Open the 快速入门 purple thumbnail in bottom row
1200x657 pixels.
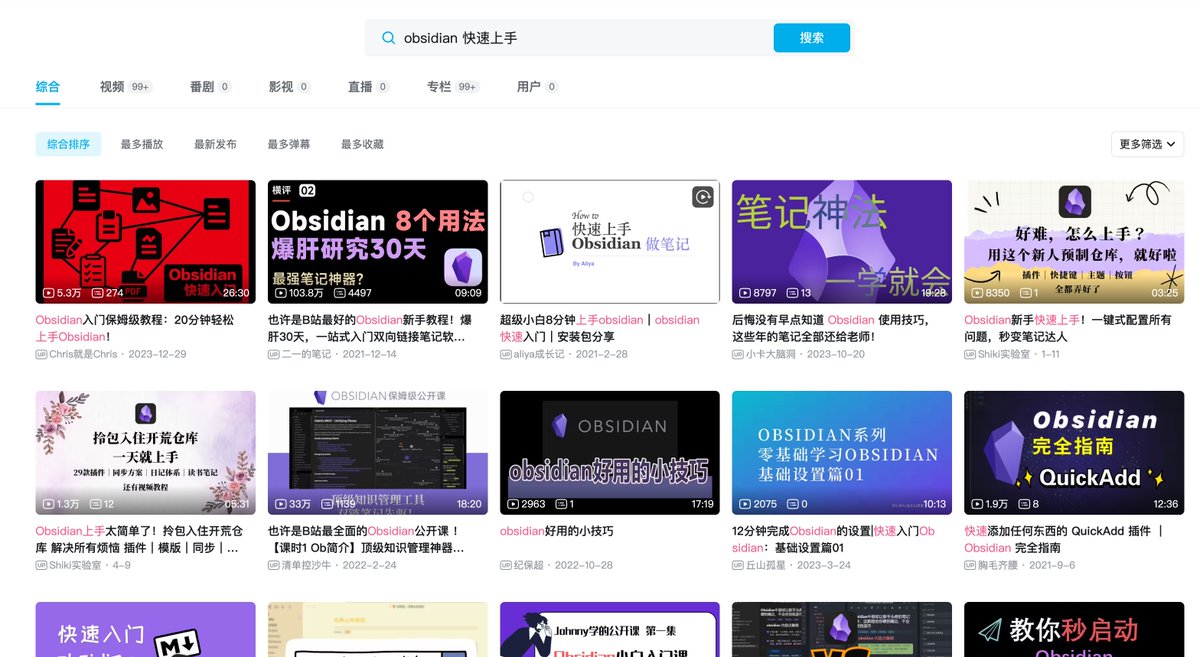coord(145,630)
